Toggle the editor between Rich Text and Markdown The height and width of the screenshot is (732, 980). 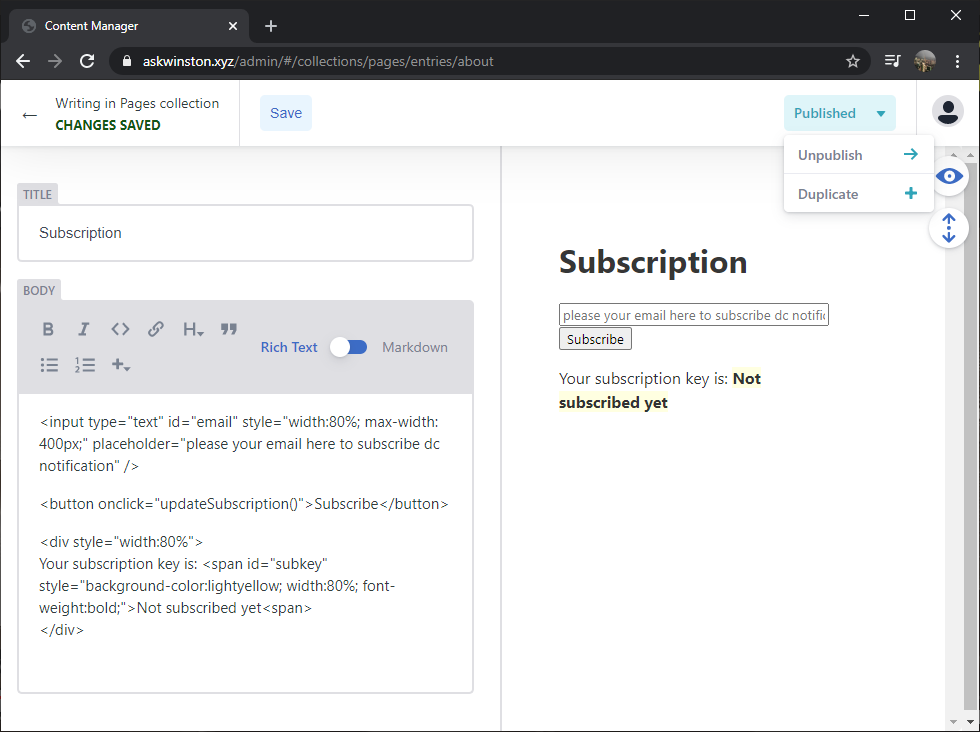point(348,346)
